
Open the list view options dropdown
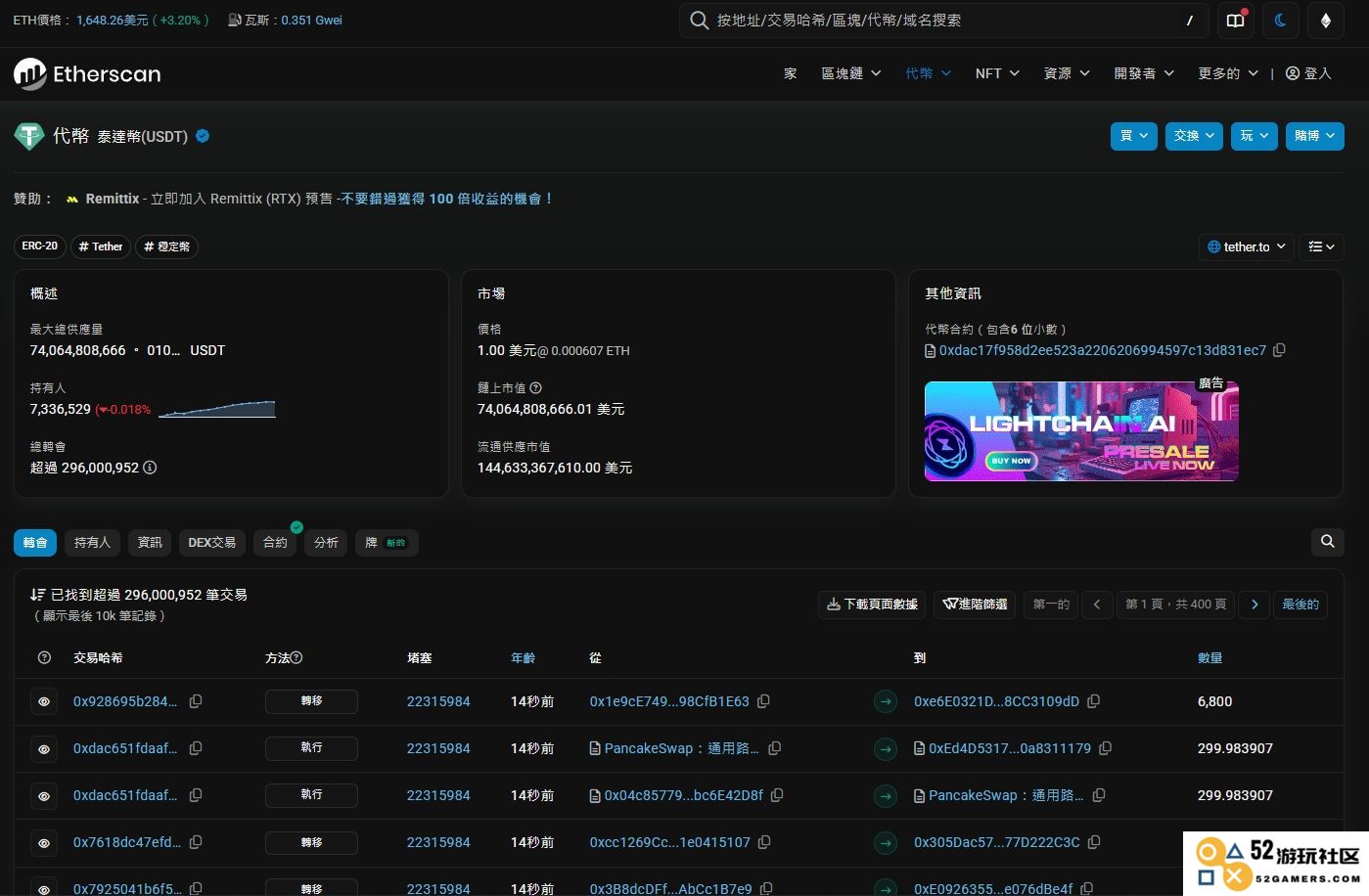pos(1321,246)
